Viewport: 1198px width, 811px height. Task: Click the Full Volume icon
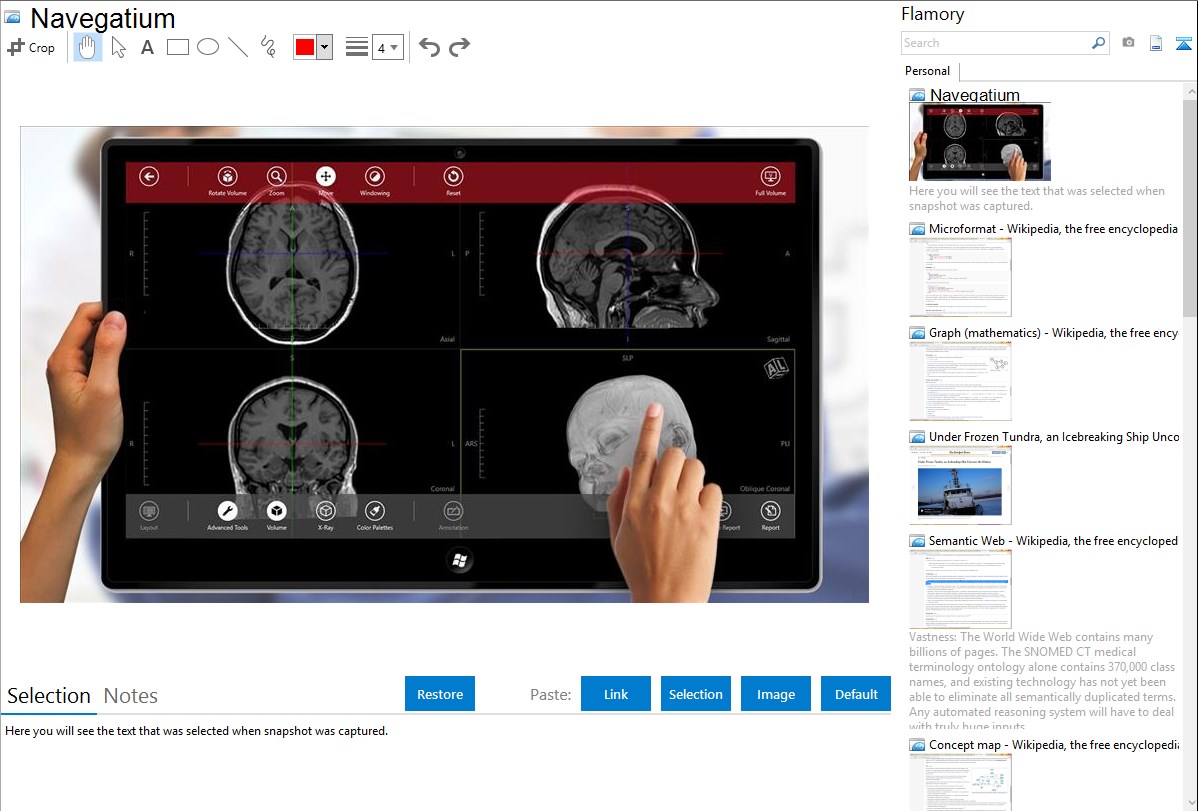pyautogui.click(x=770, y=177)
